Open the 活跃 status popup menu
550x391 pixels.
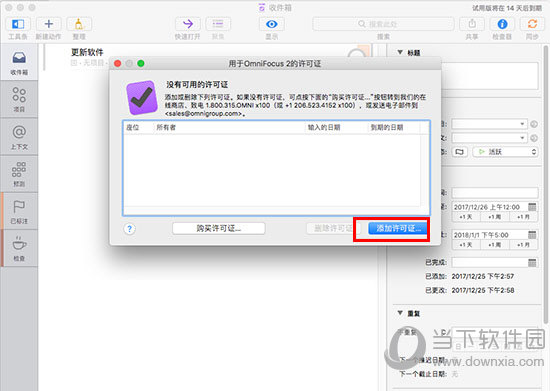(505, 152)
